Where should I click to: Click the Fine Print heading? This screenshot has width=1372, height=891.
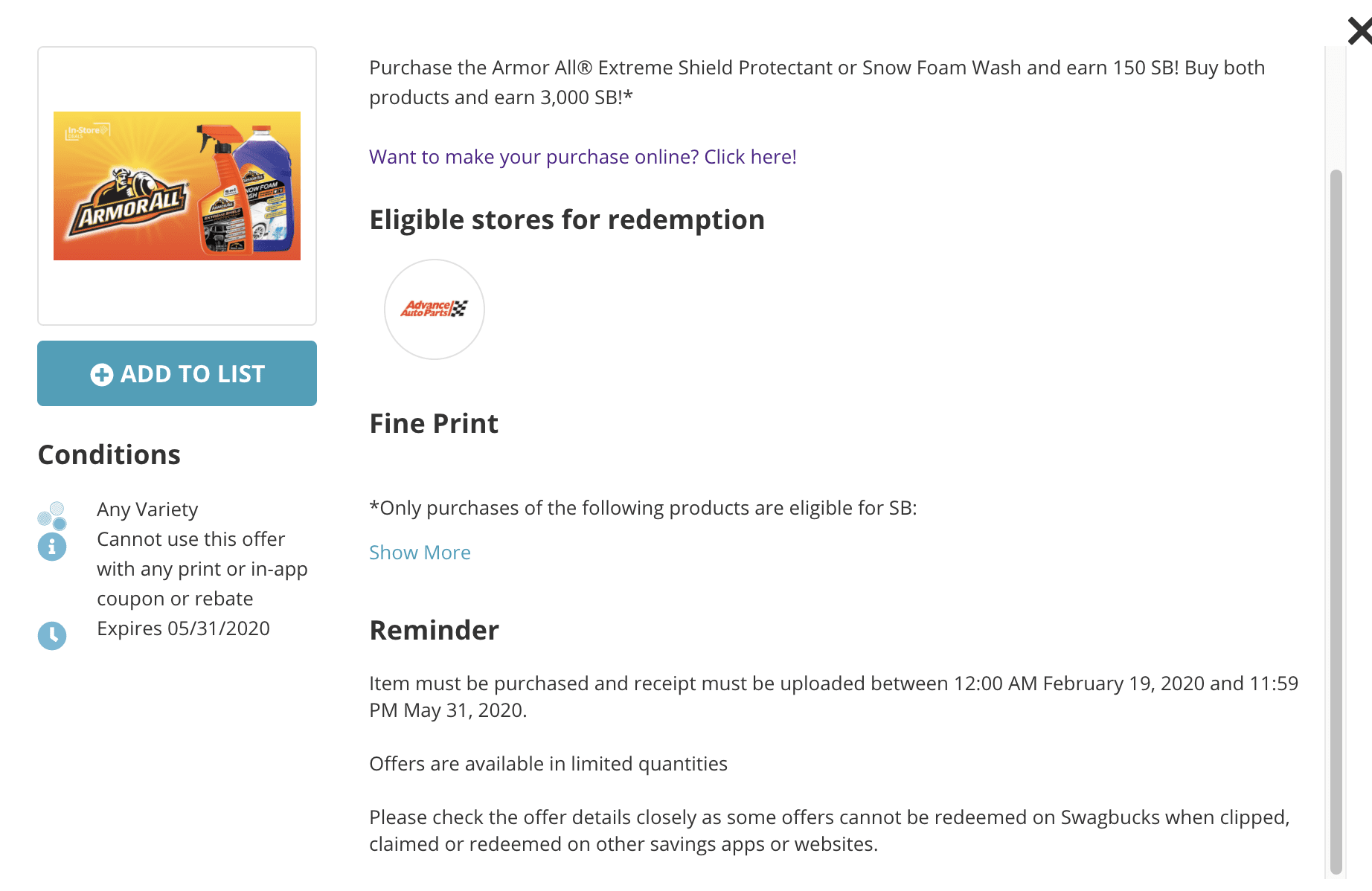(x=434, y=424)
